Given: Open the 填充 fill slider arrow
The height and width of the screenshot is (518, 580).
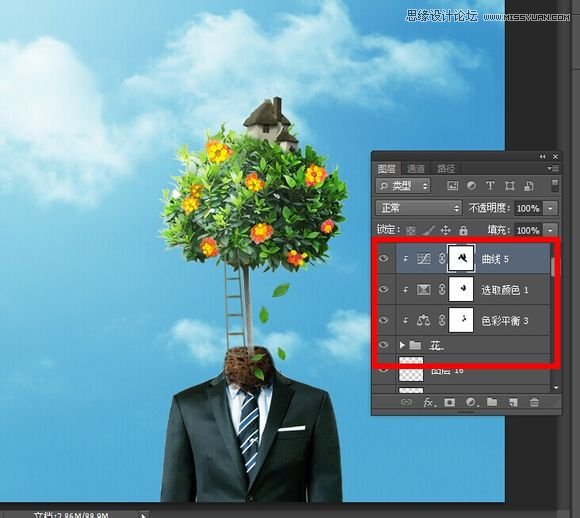Looking at the screenshot, I should pos(550,231).
